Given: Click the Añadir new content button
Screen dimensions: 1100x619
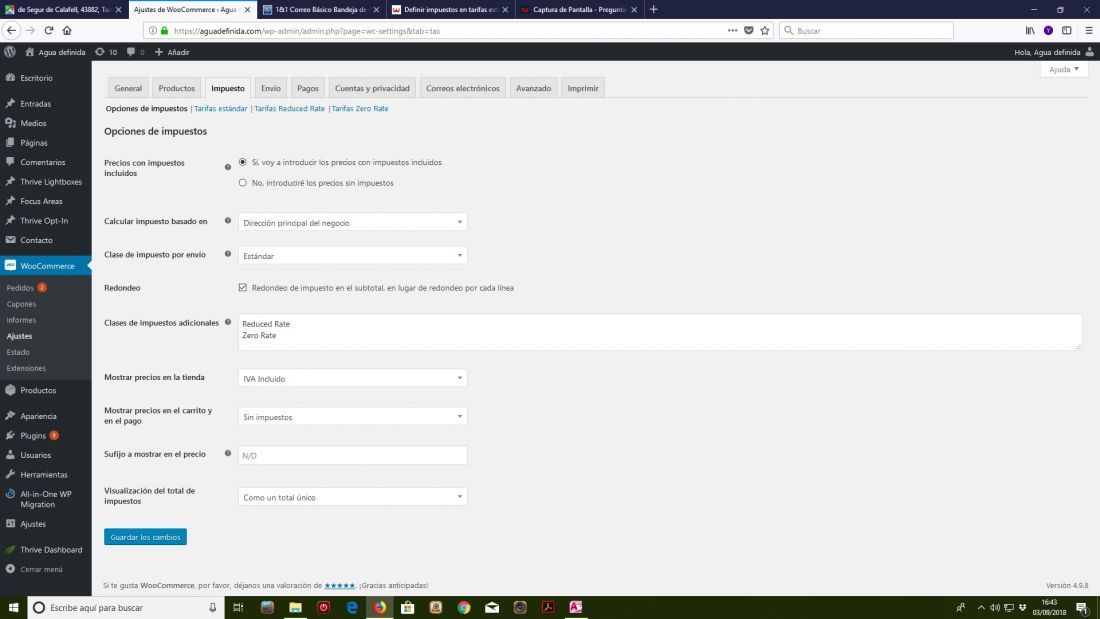Looking at the screenshot, I should pyautogui.click(x=172, y=52).
